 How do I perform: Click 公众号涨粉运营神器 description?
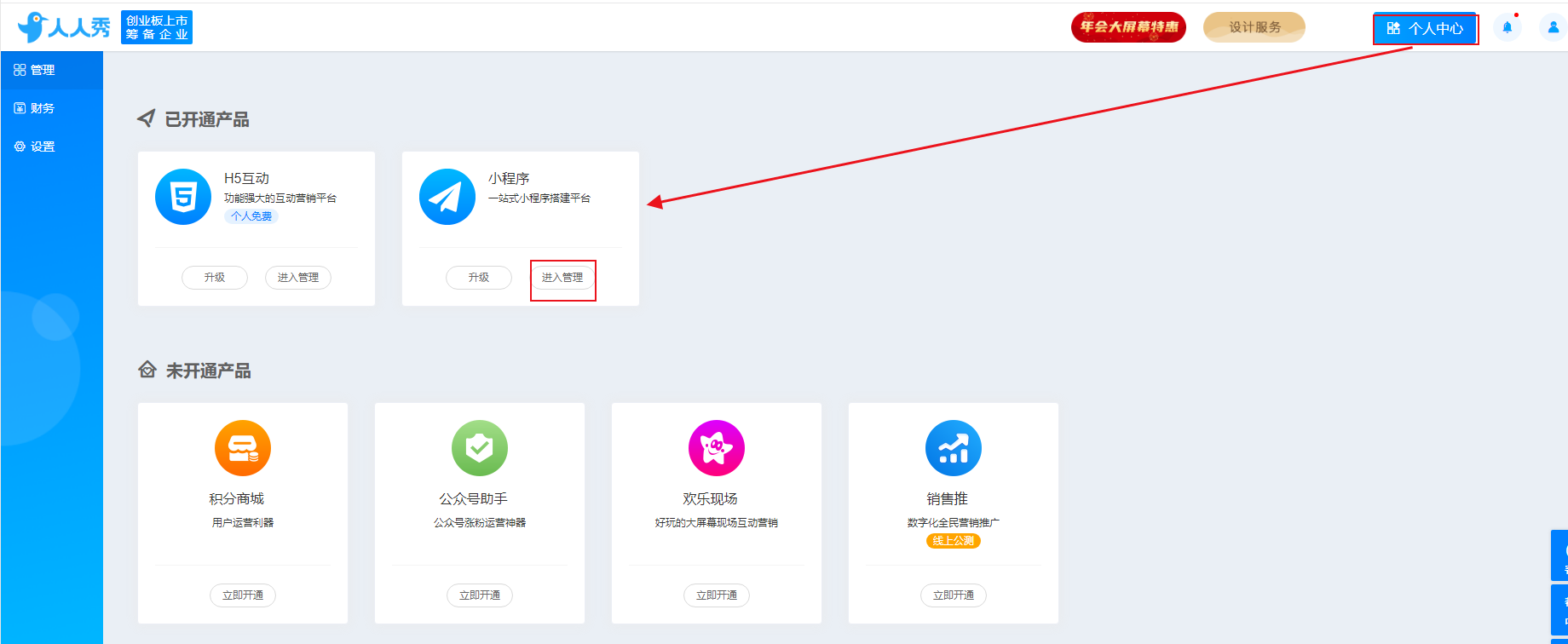(x=480, y=522)
